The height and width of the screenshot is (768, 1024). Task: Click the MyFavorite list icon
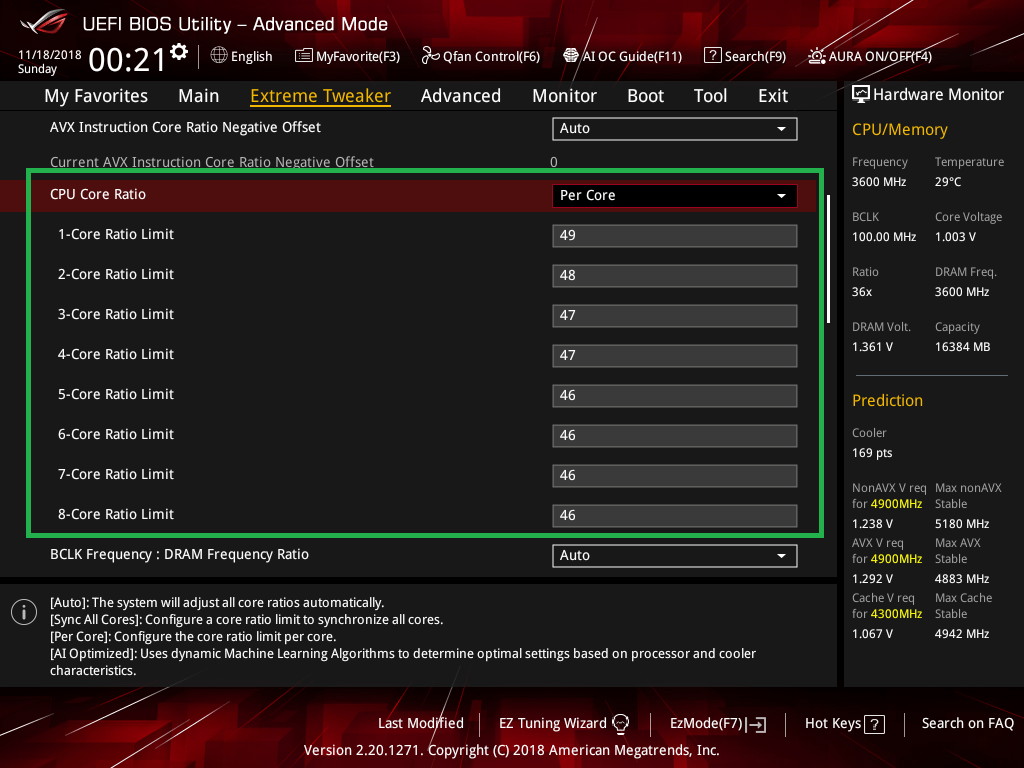coord(304,56)
